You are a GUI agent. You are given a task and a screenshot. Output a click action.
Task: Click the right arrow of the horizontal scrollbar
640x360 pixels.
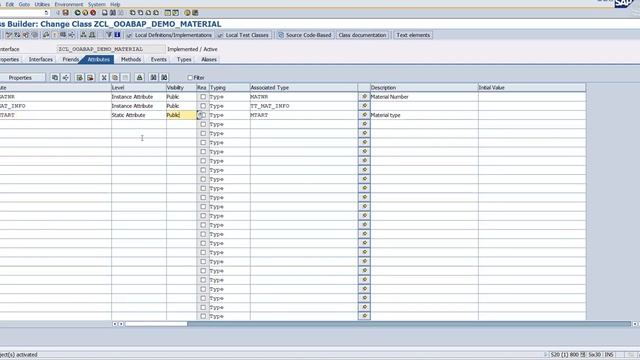point(635,324)
